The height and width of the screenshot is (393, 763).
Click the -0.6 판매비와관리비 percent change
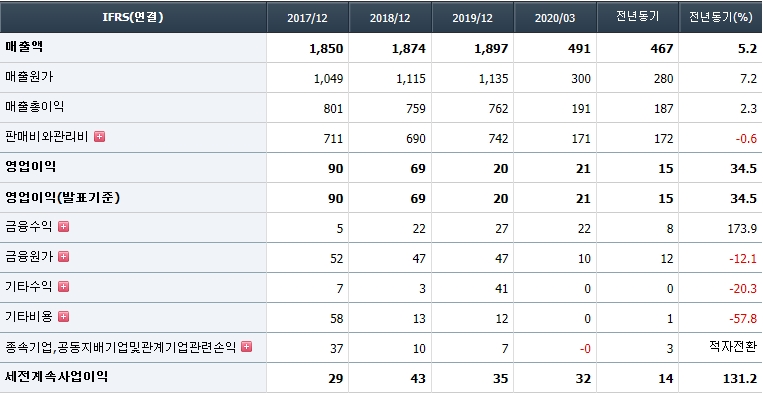point(746,139)
